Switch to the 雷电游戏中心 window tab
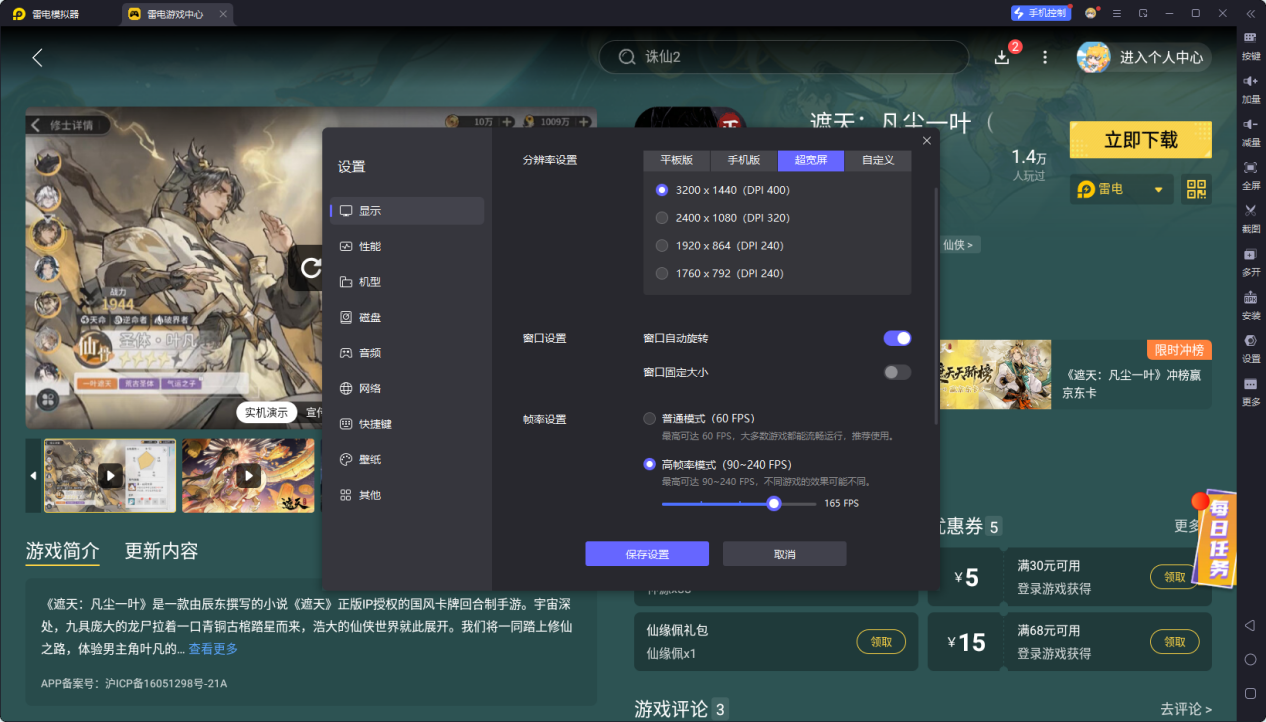 pos(176,14)
